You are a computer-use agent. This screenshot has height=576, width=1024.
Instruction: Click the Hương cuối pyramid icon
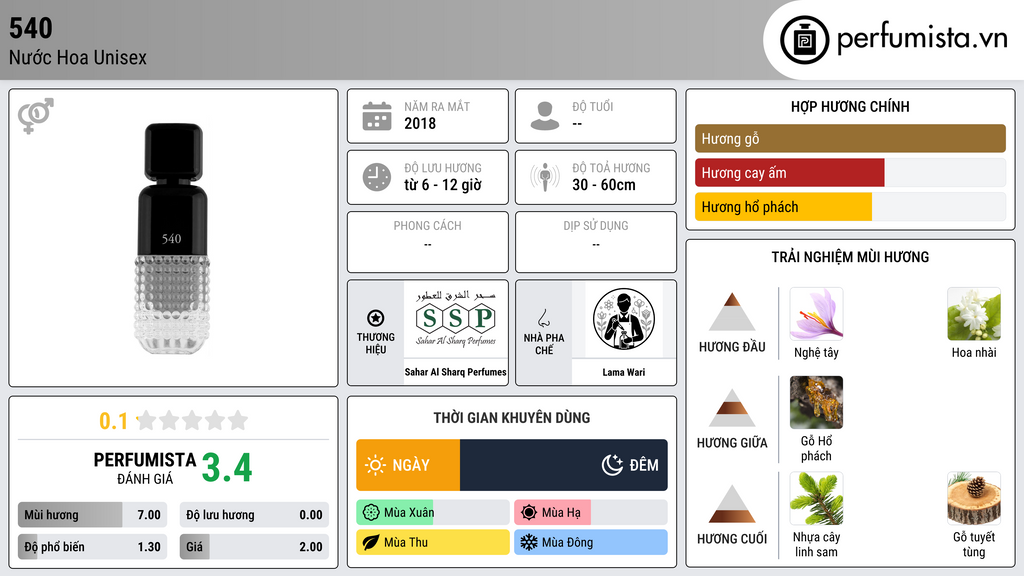[x=732, y=504]
